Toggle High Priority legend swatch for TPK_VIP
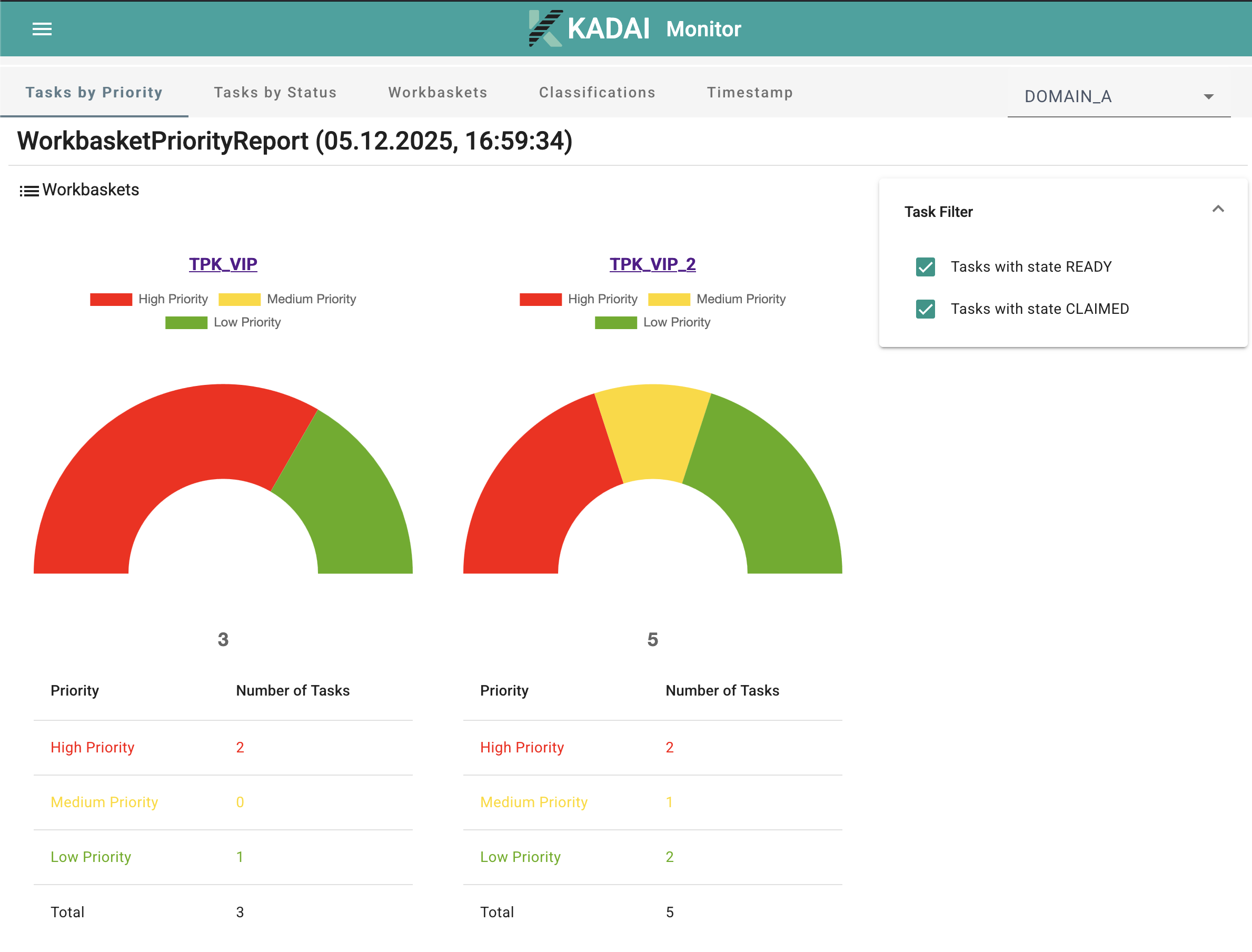 [x=111, y=299]
